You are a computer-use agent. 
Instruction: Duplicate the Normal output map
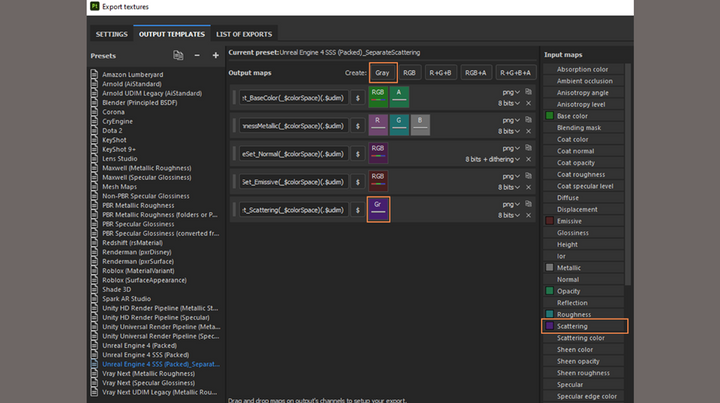[529, 148]
